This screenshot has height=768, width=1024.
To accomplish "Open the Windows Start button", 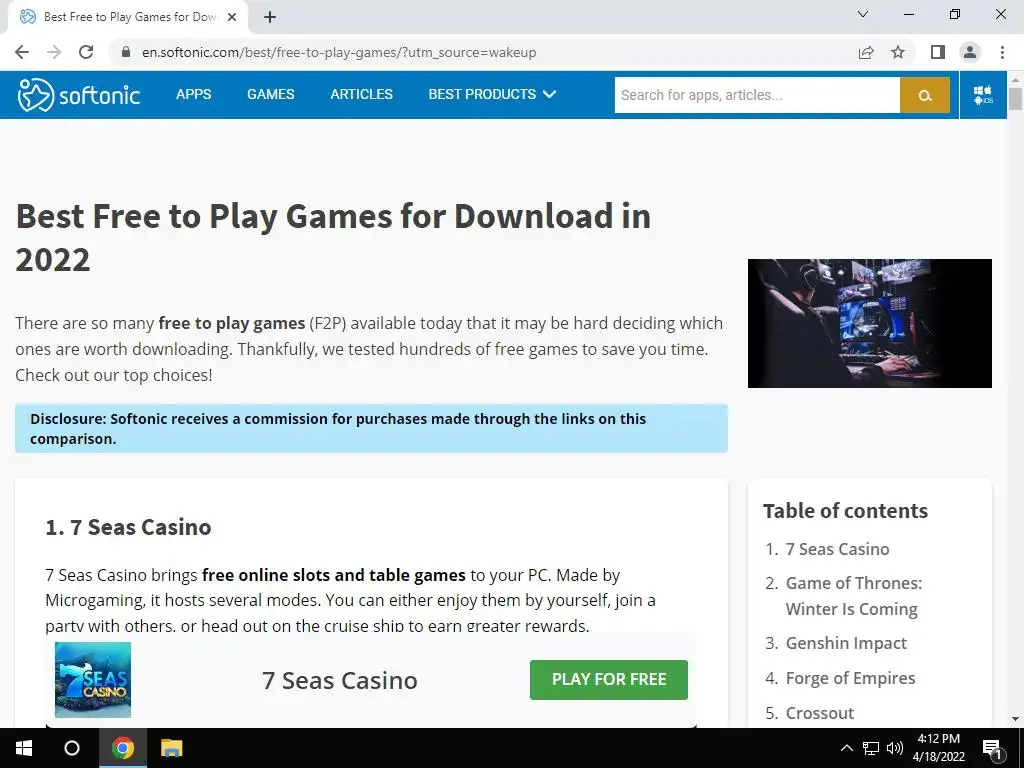I will [x=24, y=748].
